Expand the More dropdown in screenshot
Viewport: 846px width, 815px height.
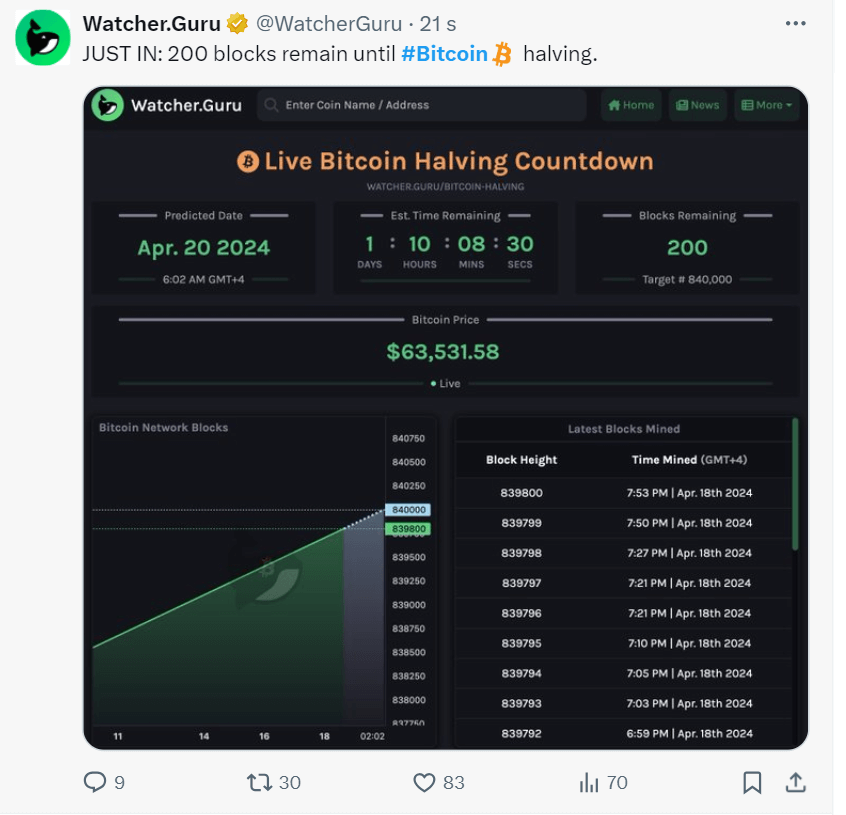(x=766, y=105)
